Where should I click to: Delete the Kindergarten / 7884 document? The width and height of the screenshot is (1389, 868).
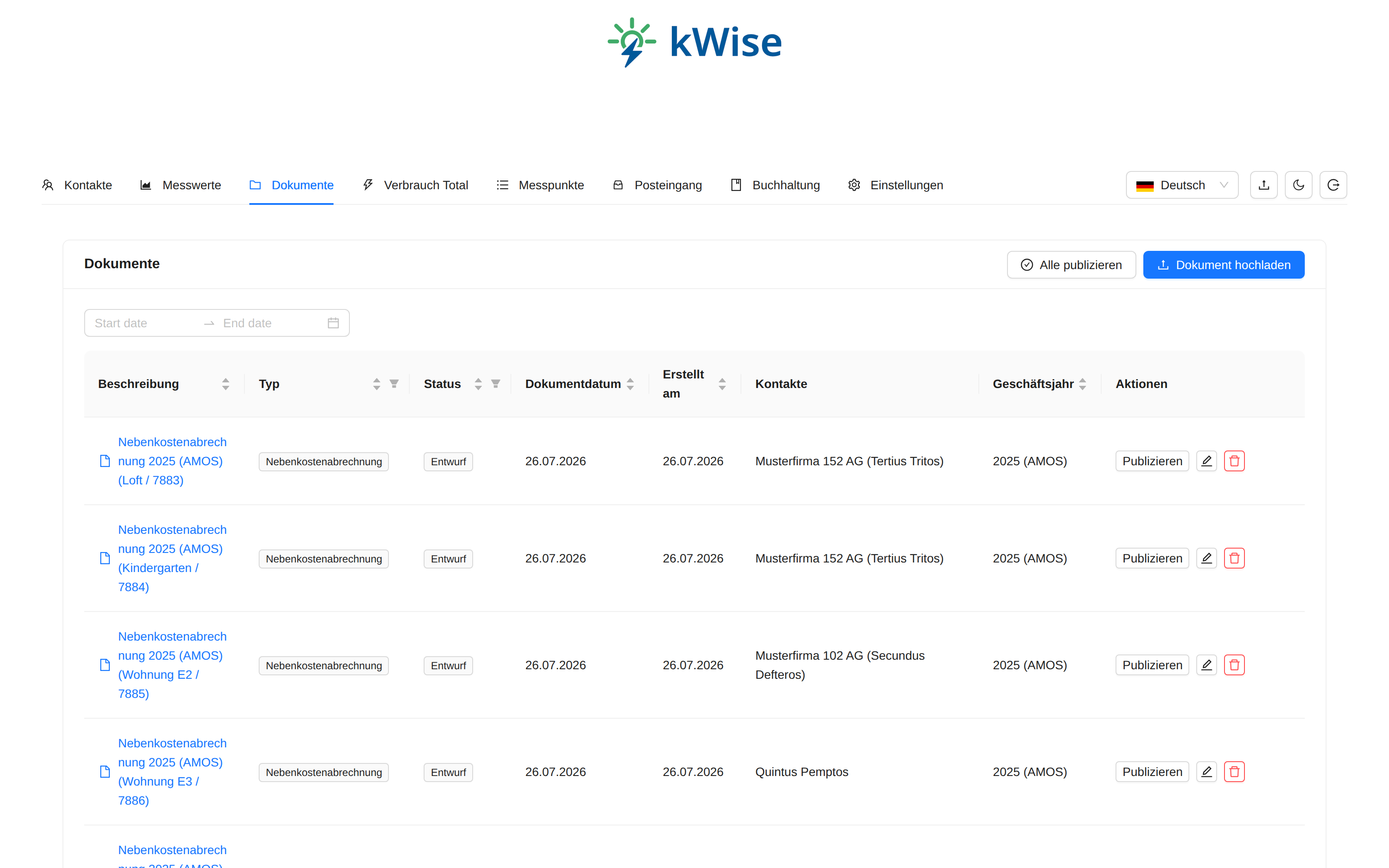click(x=1234, y=558)
